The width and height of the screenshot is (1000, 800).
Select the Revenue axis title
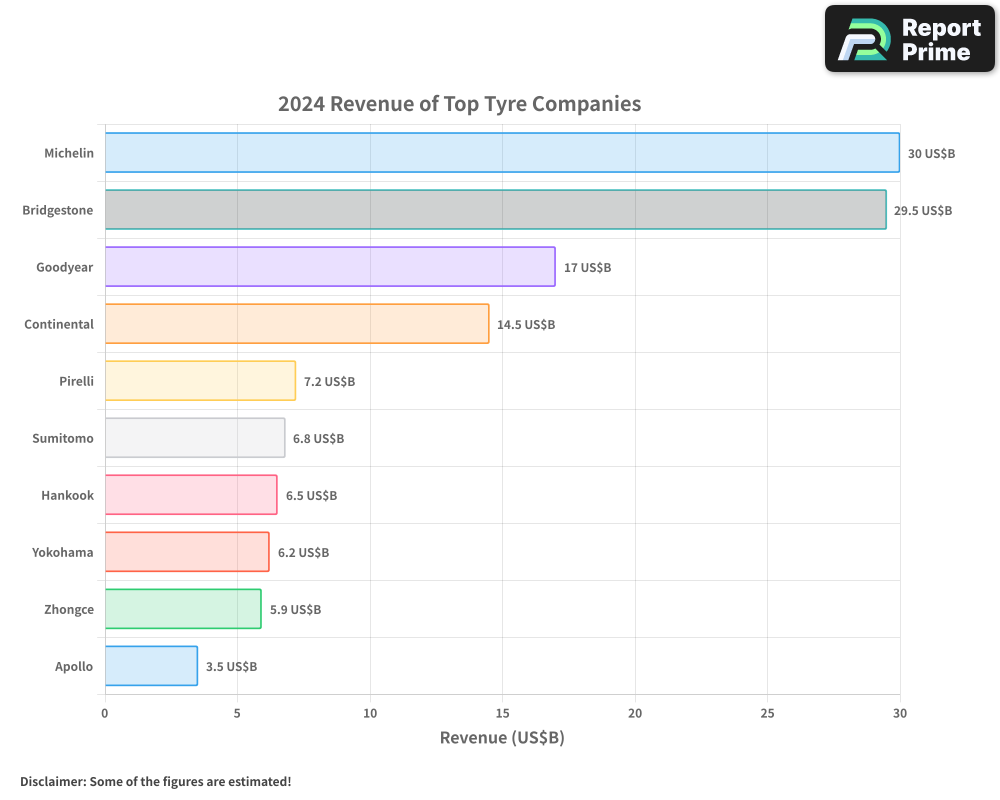501,737
